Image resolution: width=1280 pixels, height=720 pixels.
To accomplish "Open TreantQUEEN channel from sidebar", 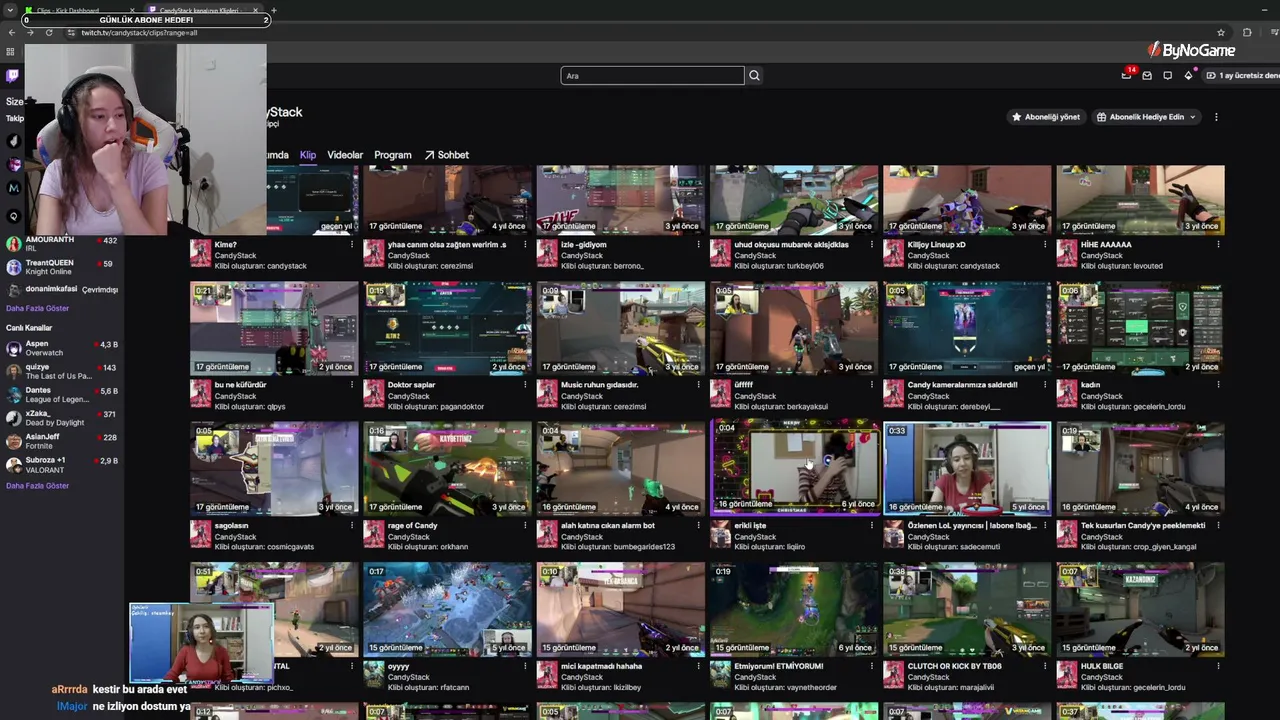I will point(62,267).
